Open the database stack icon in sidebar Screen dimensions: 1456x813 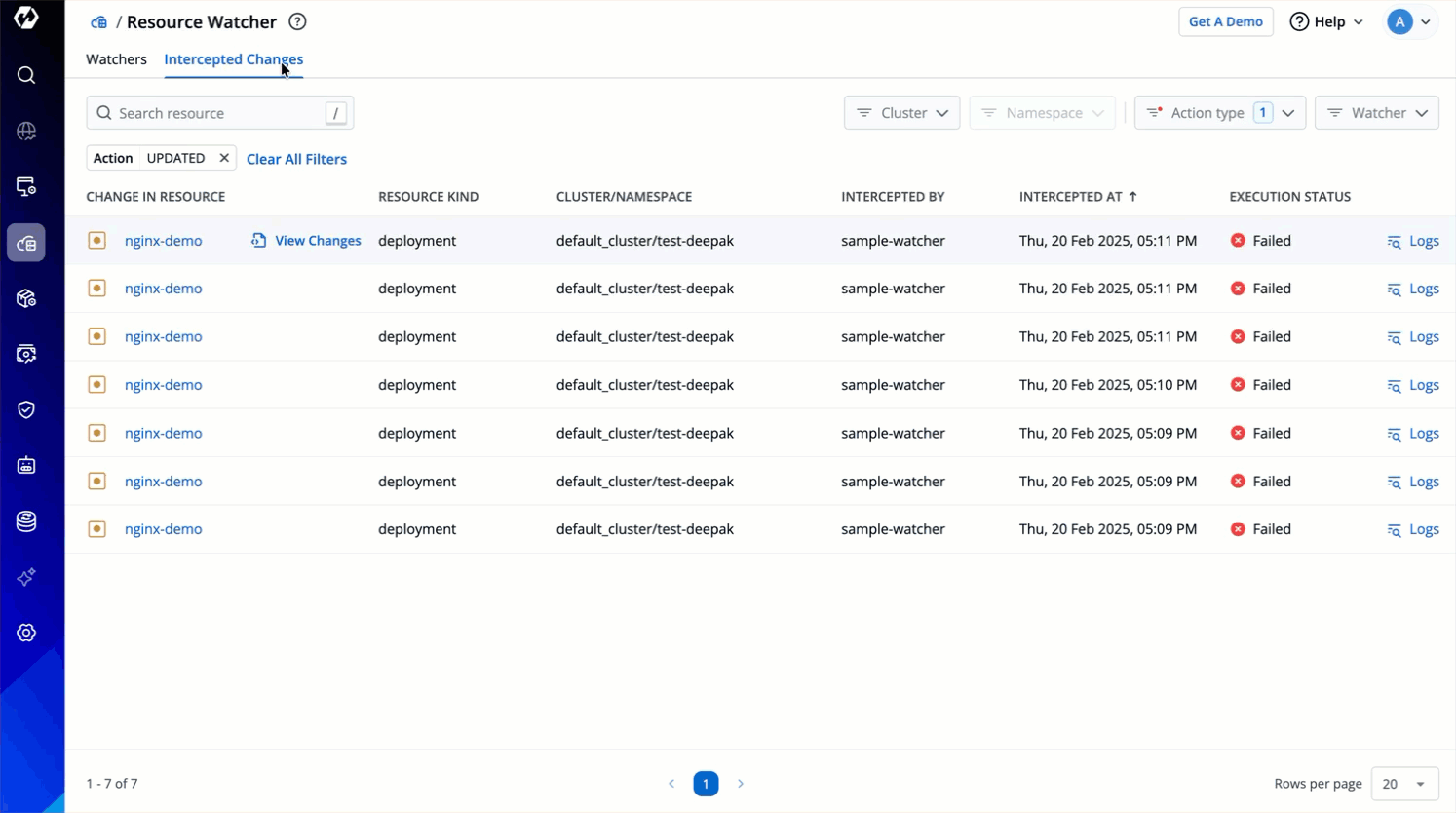click(26, 522)
